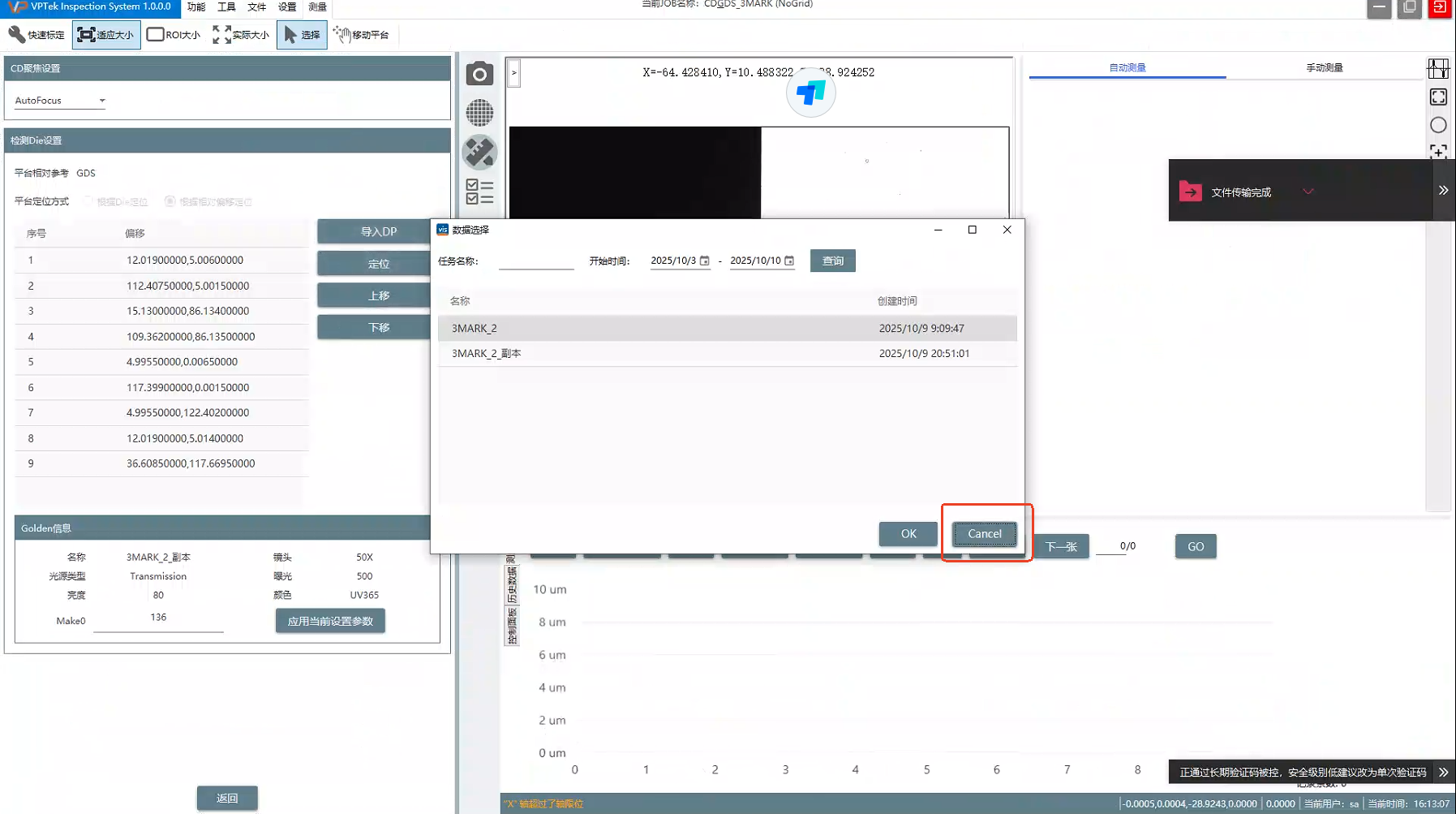Select the circle shape tool
The width and height of the screenshot is (1456, 814).
click(1438, 125)
